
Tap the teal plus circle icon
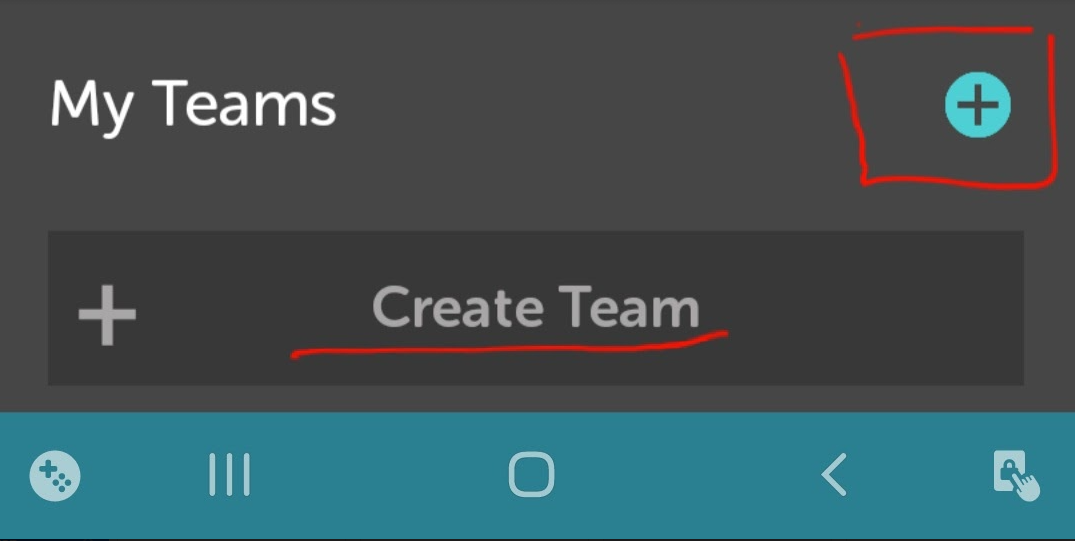(978, 105)
